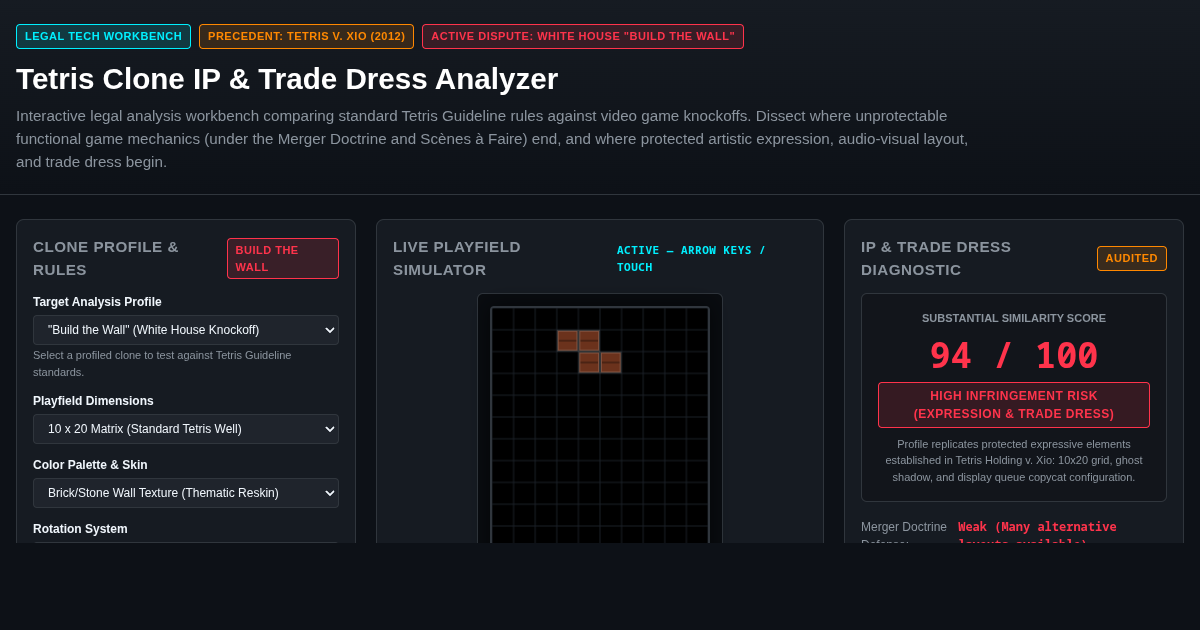Open the Target Analysis Profile dropdown
This screenshot has width=1200, height=630.
(186, 330)
